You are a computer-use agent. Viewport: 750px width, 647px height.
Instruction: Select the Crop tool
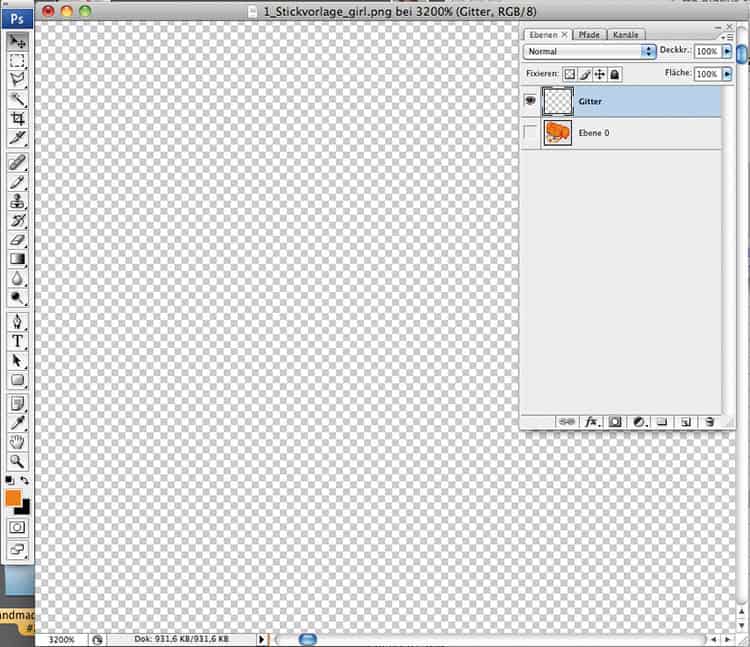coord(17,118)
